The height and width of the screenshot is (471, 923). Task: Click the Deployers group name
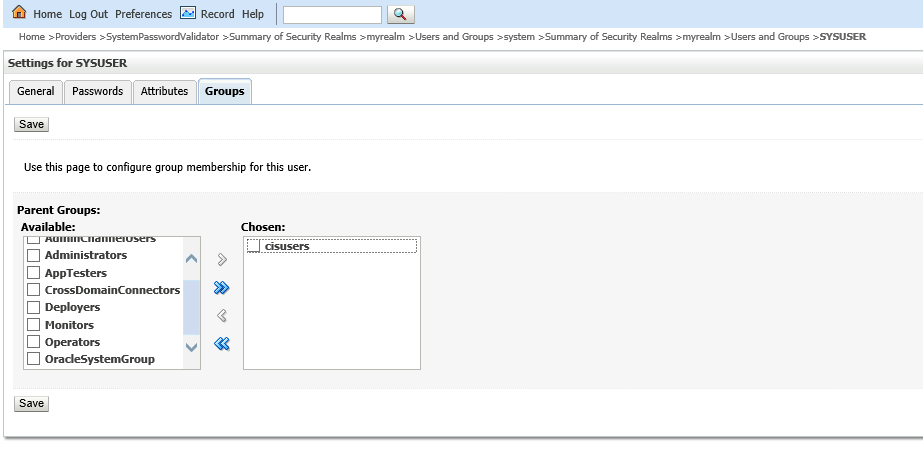coord(72,307)
